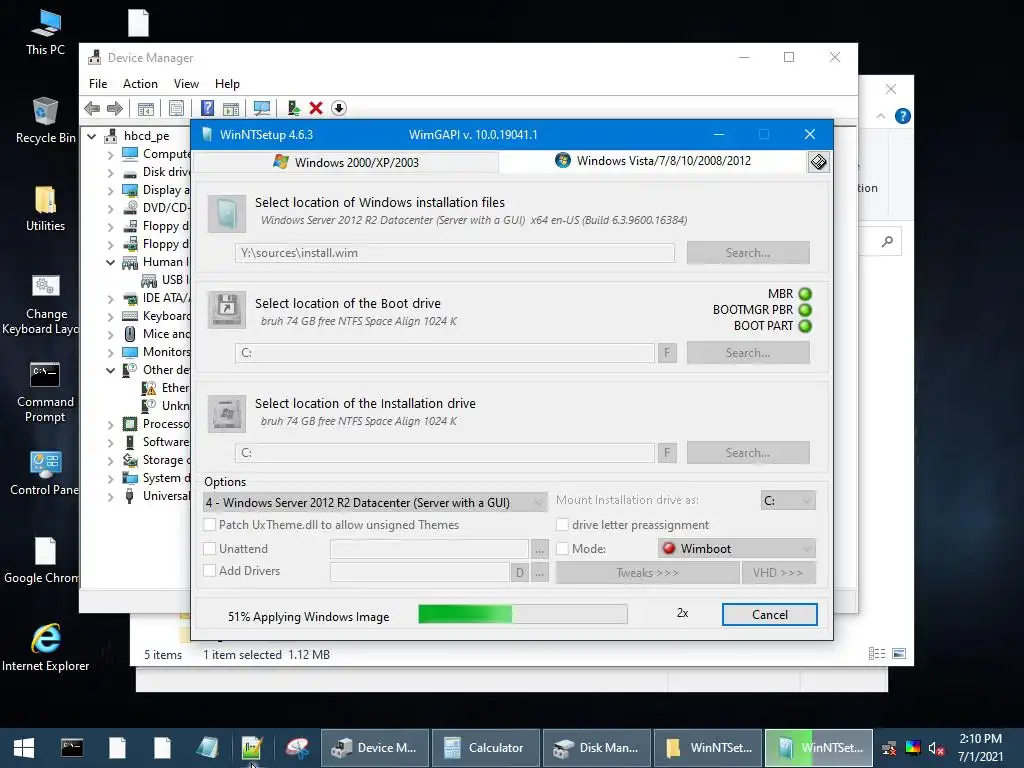The image size is (1024, 768).
Task: Click the installation files source icon in WinNTSetup
Action: pyautogui.click(x=227, y=214)
